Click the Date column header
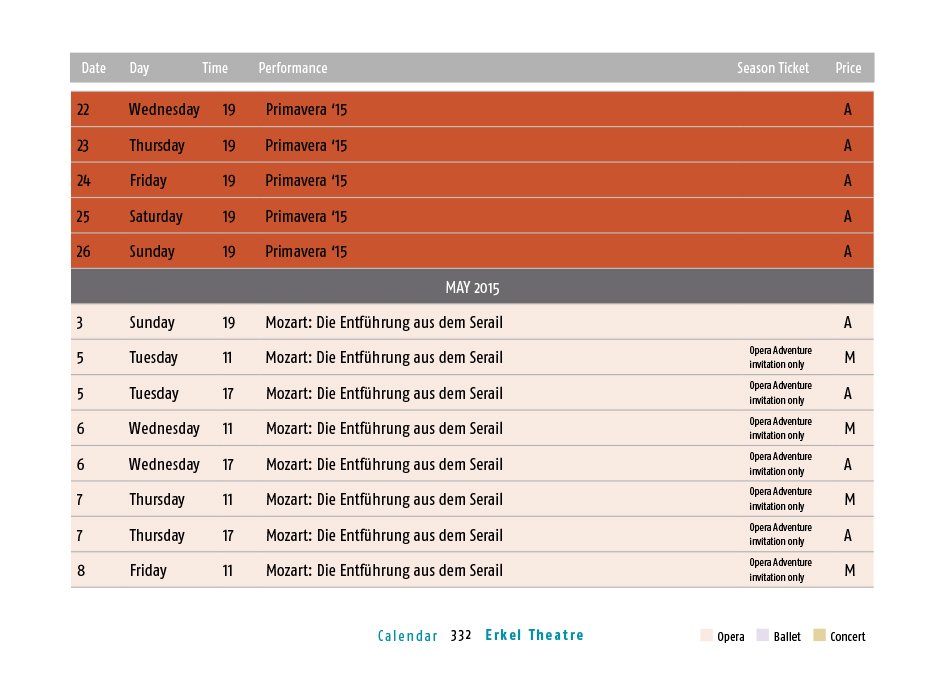945x679 pixels. pos(93,68)
